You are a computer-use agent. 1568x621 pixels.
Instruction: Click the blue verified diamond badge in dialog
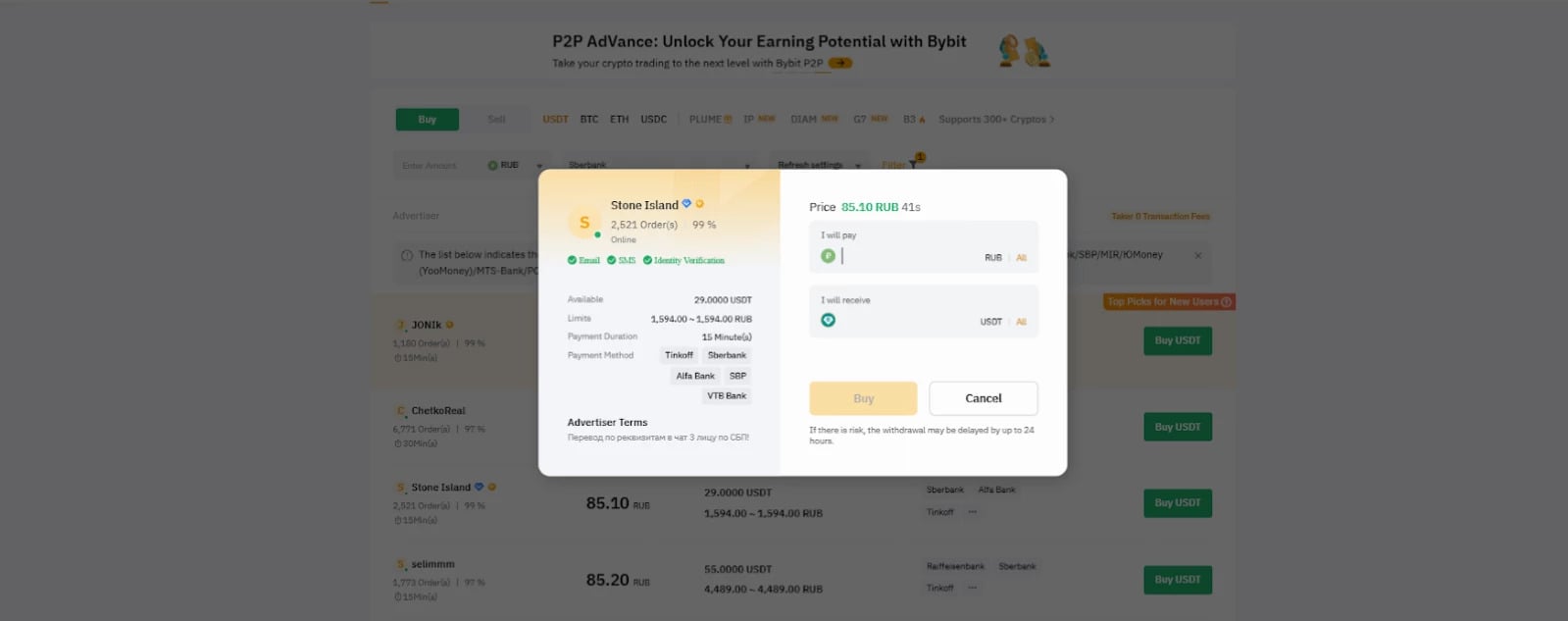(x=686, y=204)
